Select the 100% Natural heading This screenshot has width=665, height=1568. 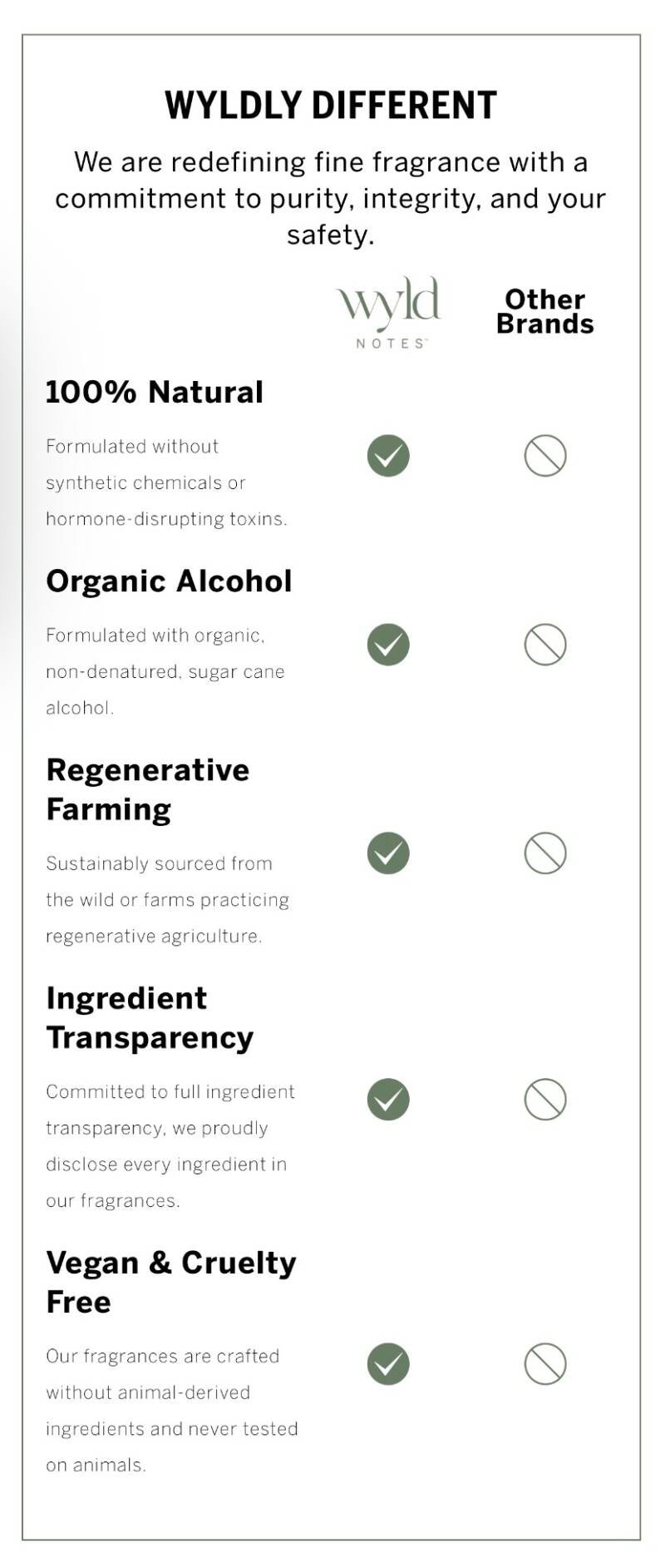coord(155,392)
